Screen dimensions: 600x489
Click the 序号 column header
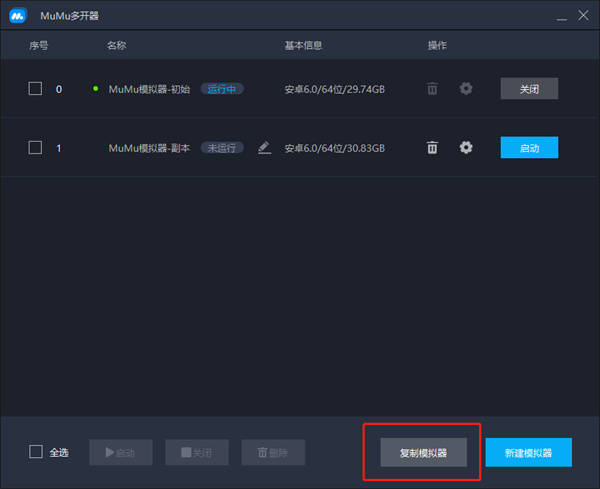[x=39, y=46]
